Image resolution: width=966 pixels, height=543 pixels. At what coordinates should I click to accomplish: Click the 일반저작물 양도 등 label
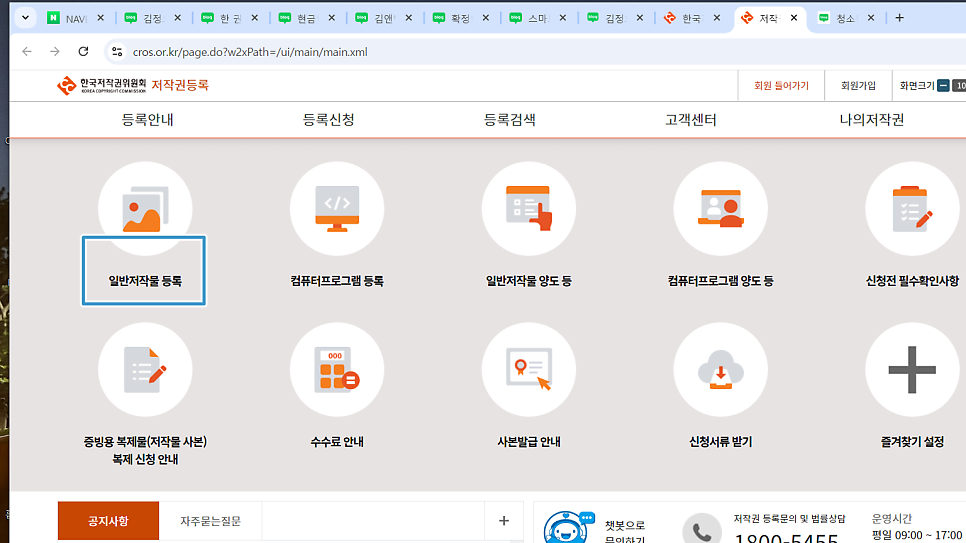pyautogui.click(x=529, y=281)
